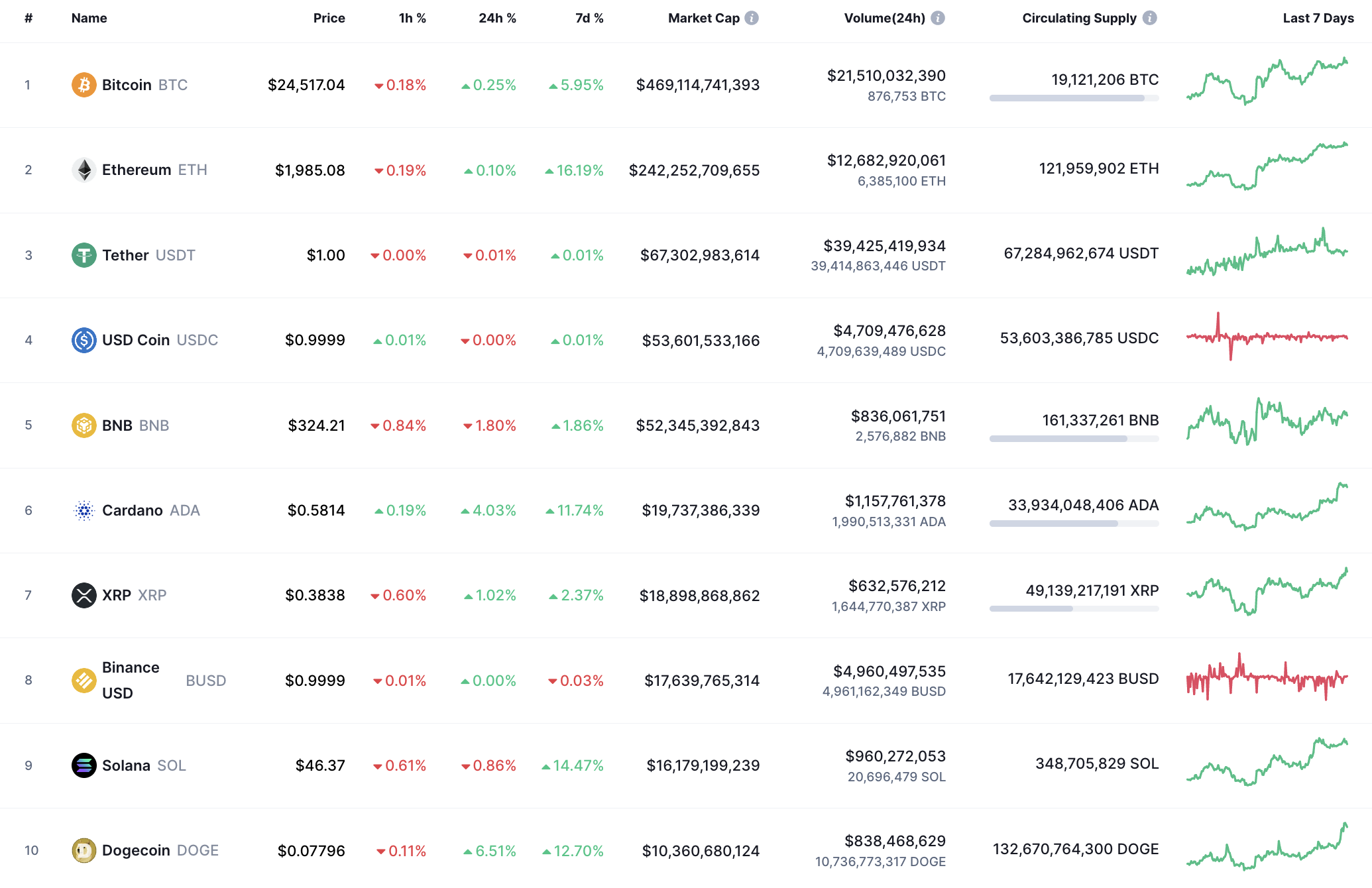Click the Ethereum 7-day price chart
1372x888 pixels.
click(1266, 170)
